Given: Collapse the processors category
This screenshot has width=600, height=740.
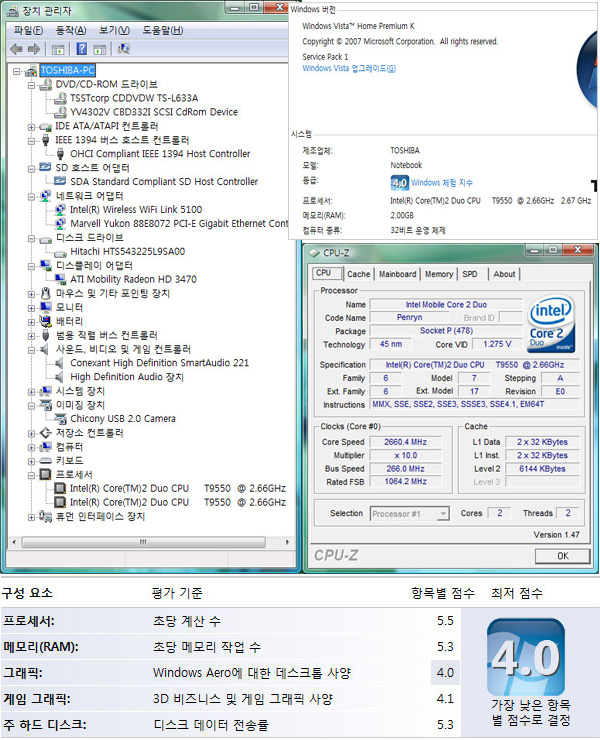Looking at the screenshot, I should tap(31, 475).
